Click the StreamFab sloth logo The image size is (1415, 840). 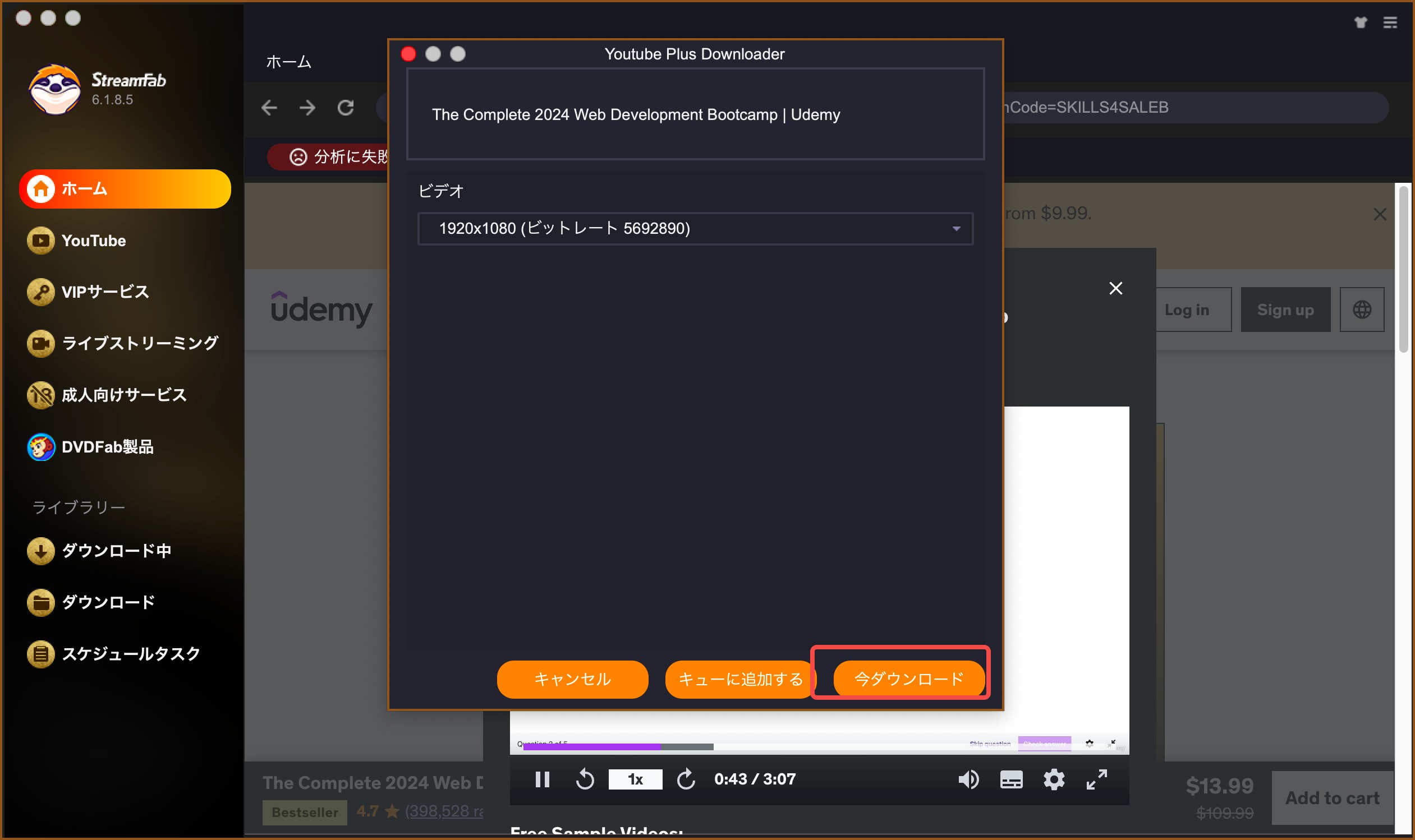click(x=55, y=89)
